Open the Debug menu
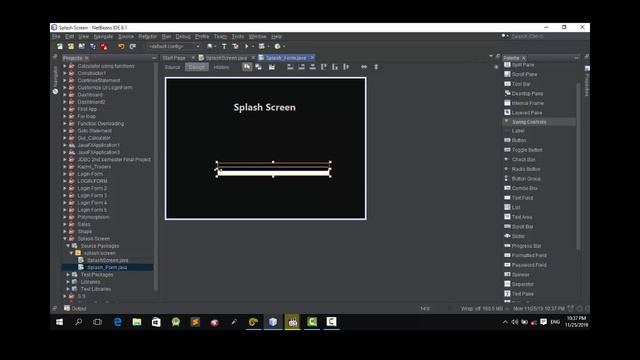 183,37
